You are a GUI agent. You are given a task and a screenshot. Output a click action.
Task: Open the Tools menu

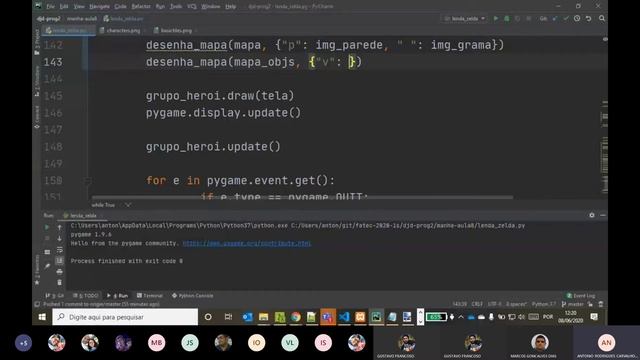pyautogui.click(x=176, y=7)
